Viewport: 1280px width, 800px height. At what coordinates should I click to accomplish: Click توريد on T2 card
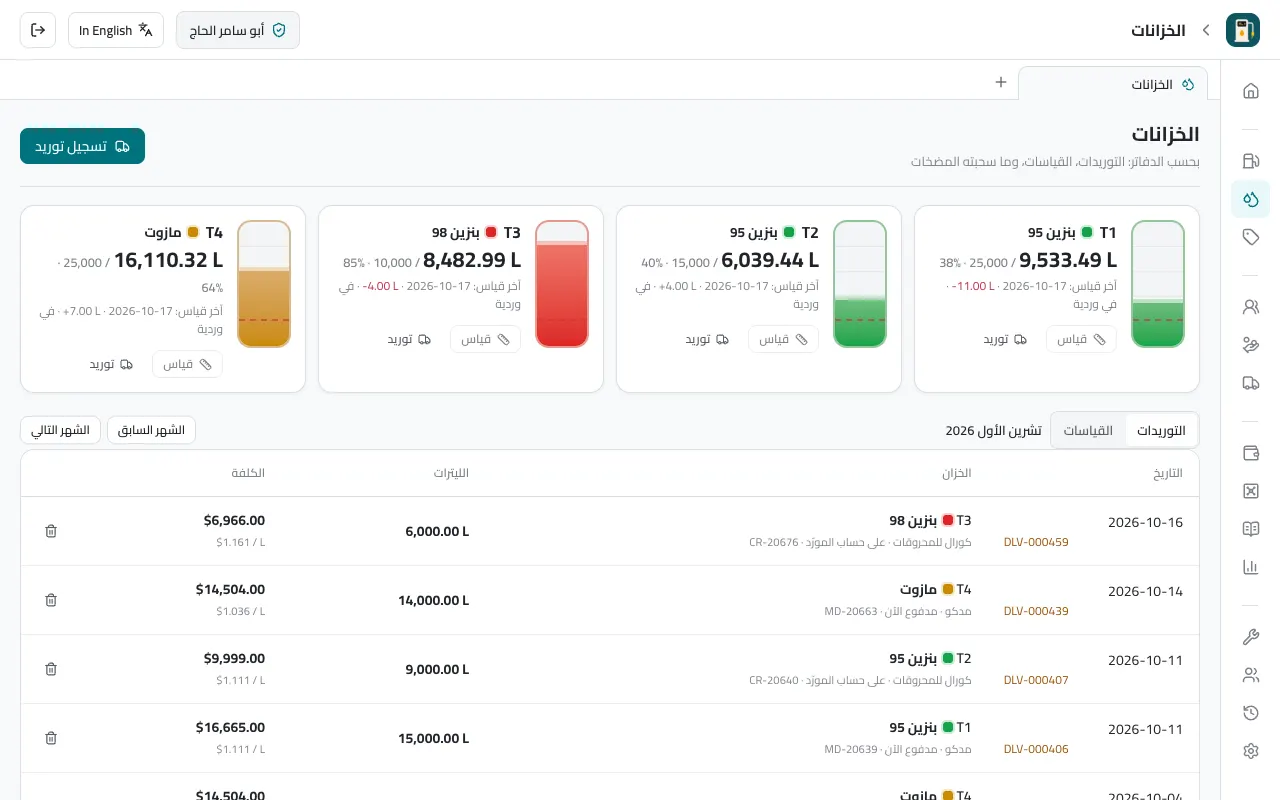[707, 339]
